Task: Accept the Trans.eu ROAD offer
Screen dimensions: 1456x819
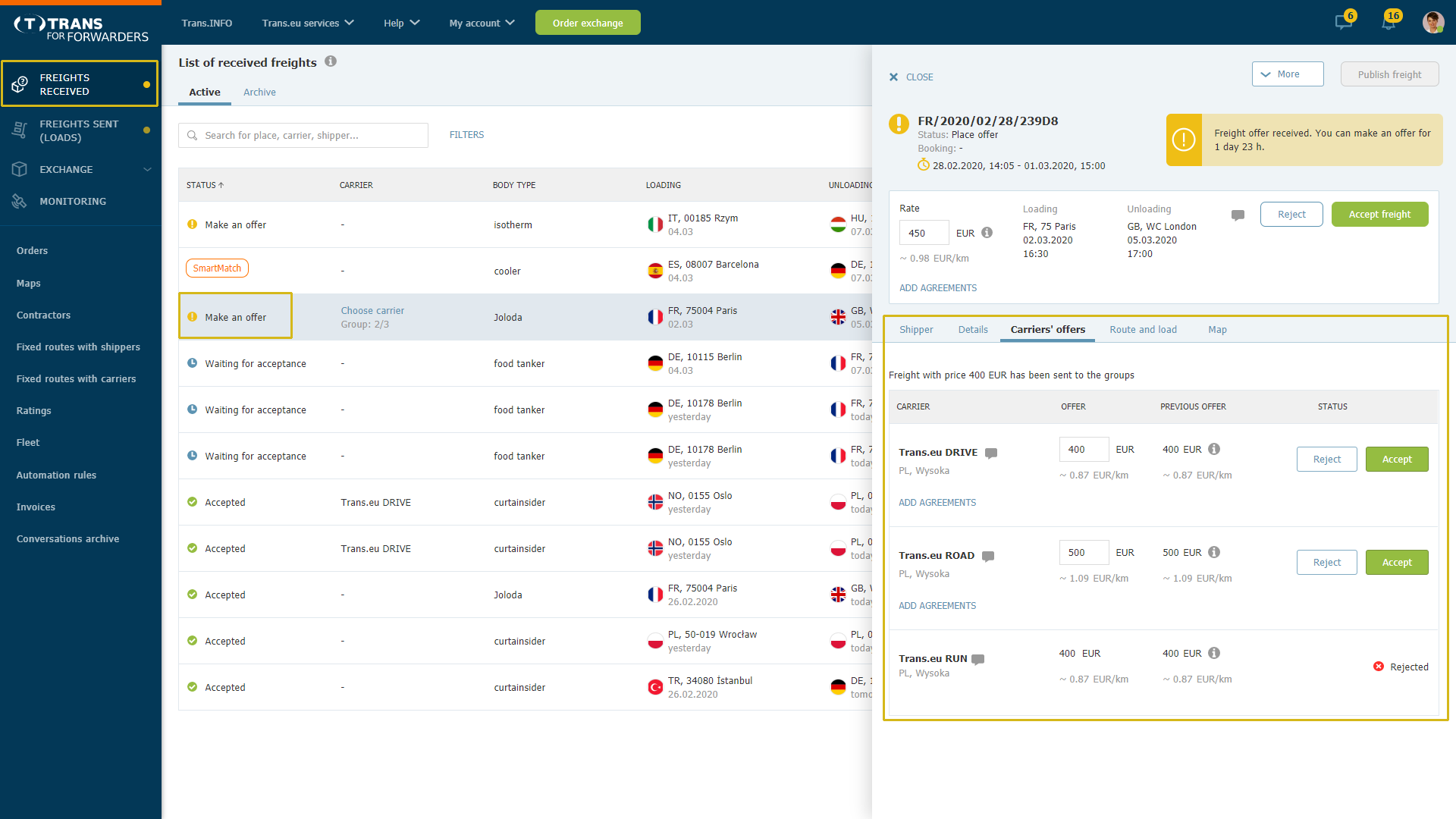Action: point(1397,562)
